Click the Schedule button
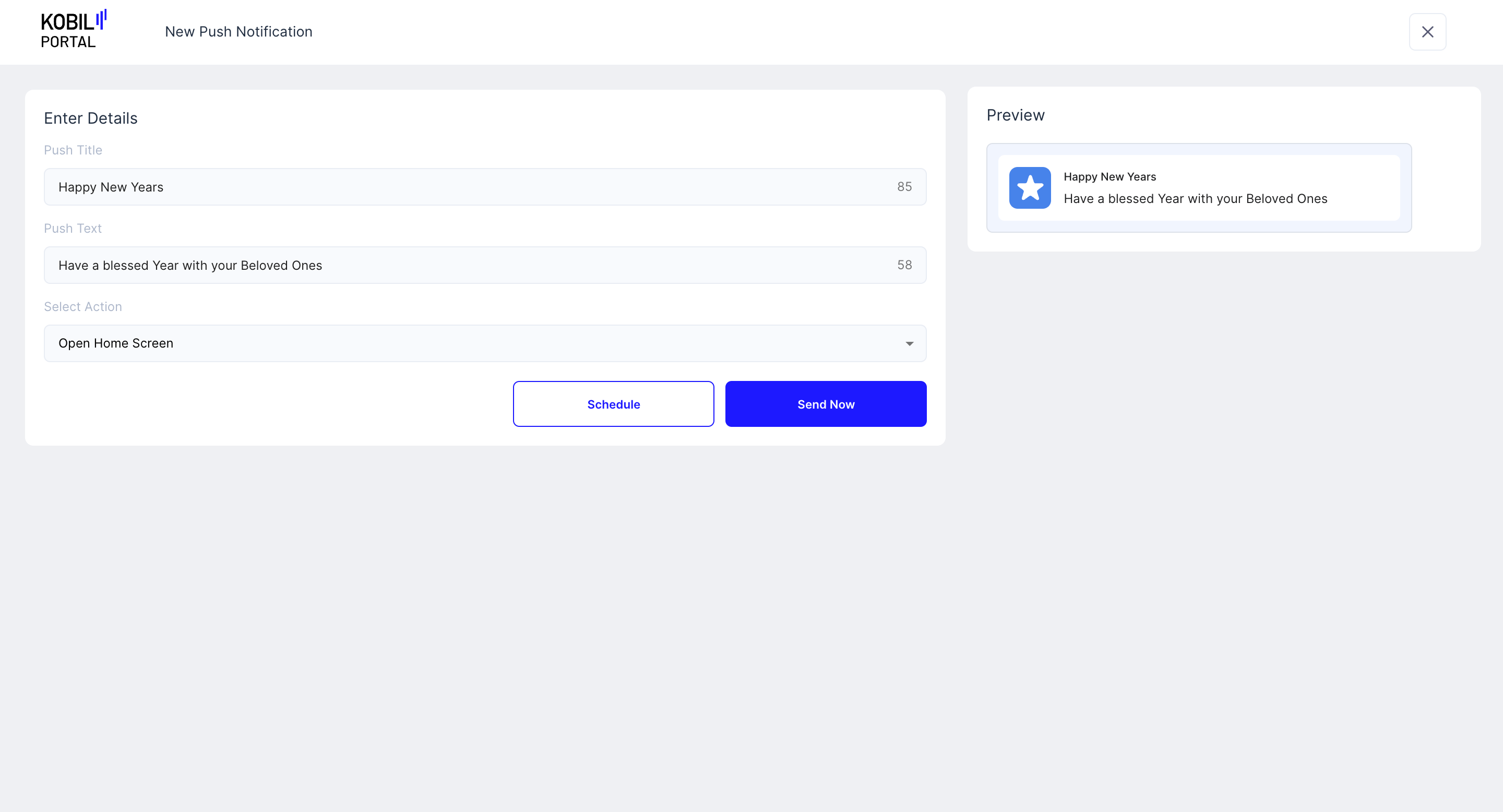 (x=613, y=404)
